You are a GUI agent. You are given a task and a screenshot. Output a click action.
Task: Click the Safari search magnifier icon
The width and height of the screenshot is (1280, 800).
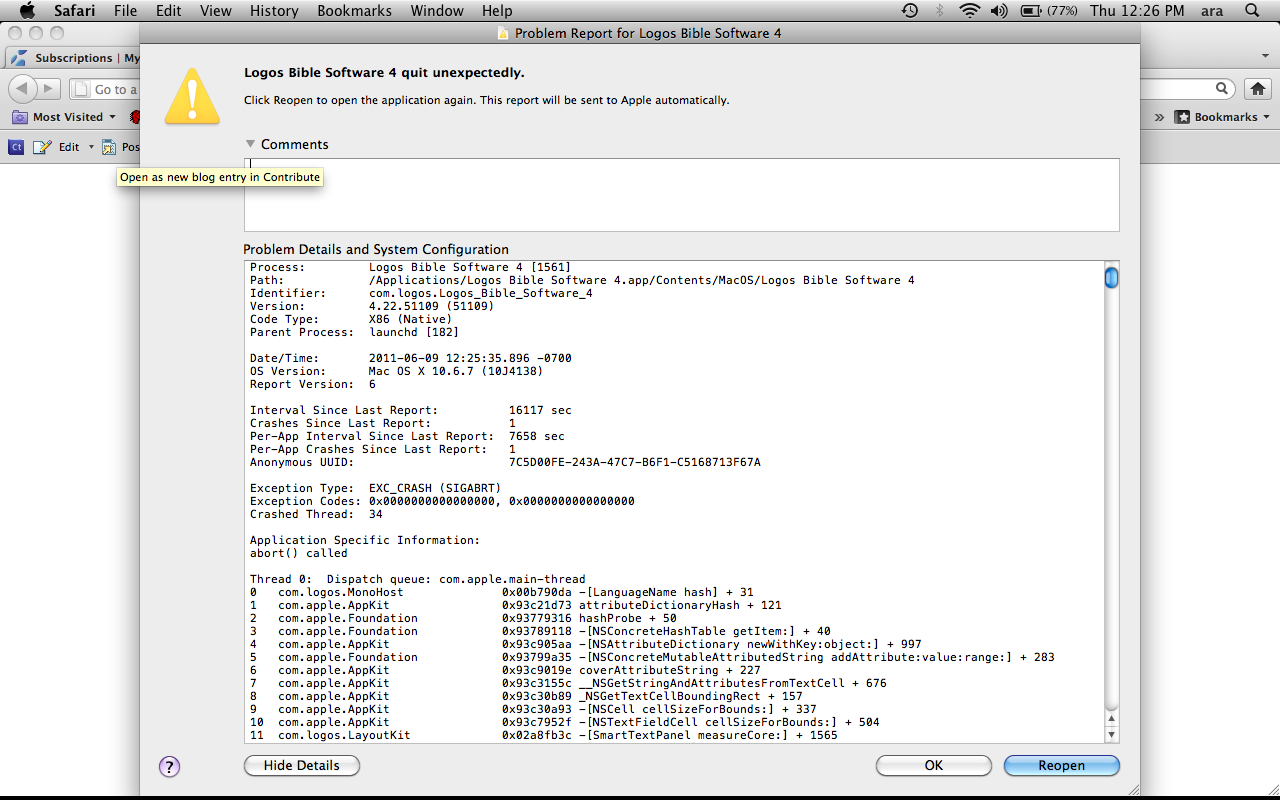pyautogui.click(x=1223, y=89)
